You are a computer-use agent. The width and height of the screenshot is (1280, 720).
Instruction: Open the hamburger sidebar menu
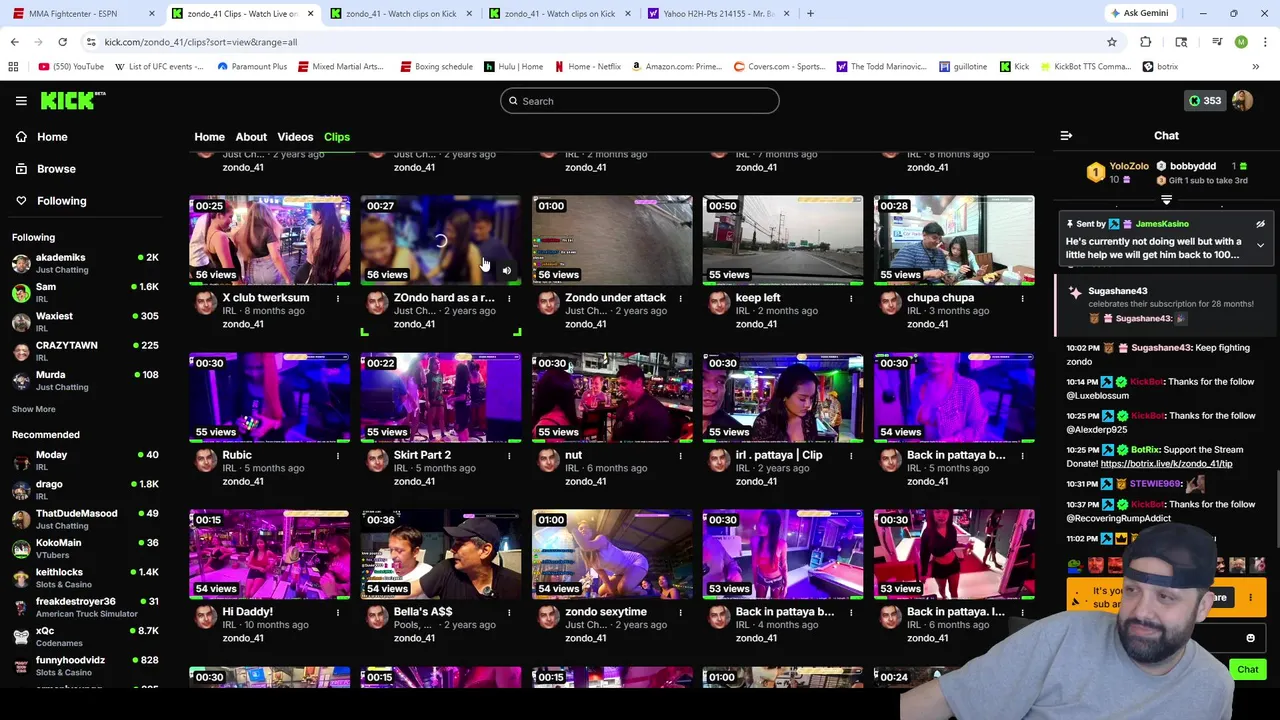click(x=21, y=101)
